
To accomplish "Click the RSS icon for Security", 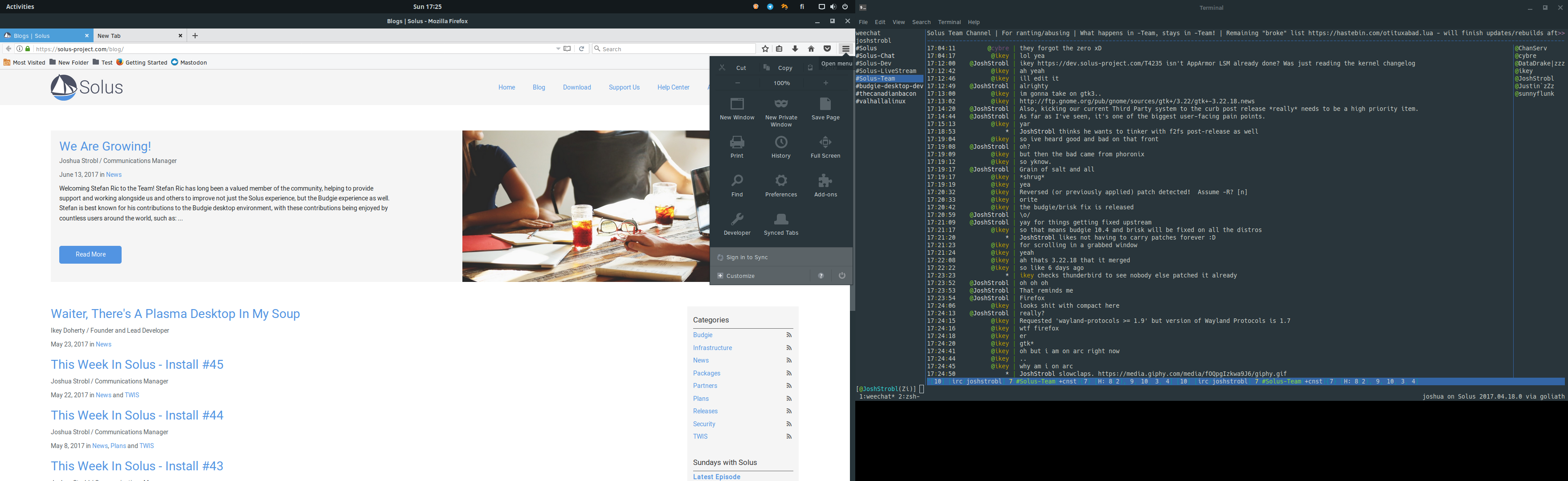I will point(789,424).
